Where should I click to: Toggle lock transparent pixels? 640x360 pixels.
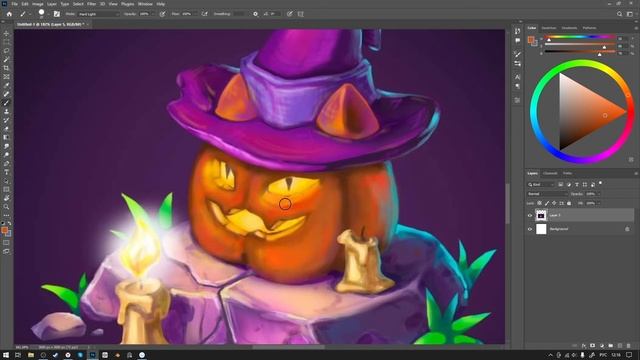pyautogui.click(x=540, y=203)
